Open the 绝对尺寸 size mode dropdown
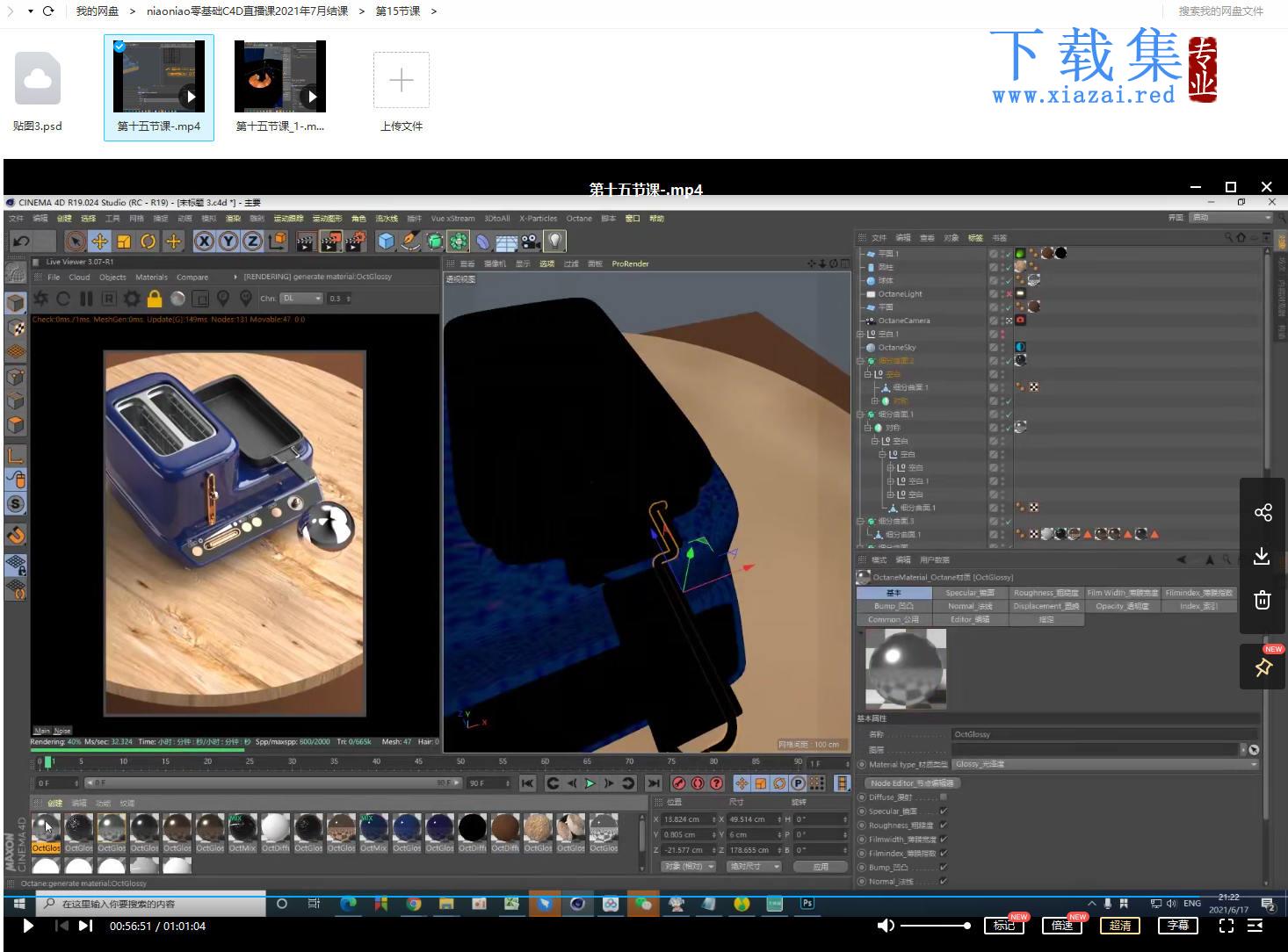 [x=754, y=866]
